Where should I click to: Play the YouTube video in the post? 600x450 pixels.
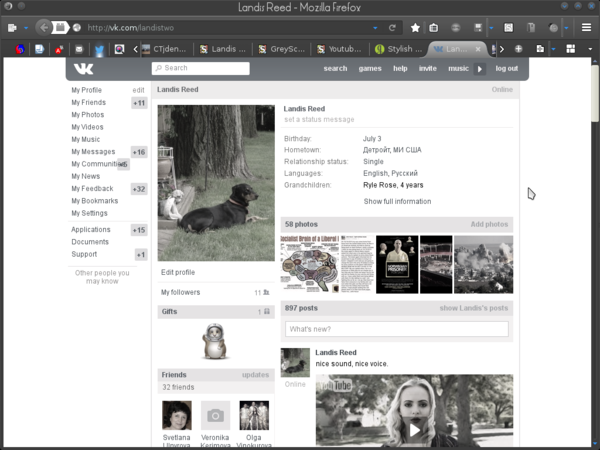pyautogui.click(x=414, y=430)
